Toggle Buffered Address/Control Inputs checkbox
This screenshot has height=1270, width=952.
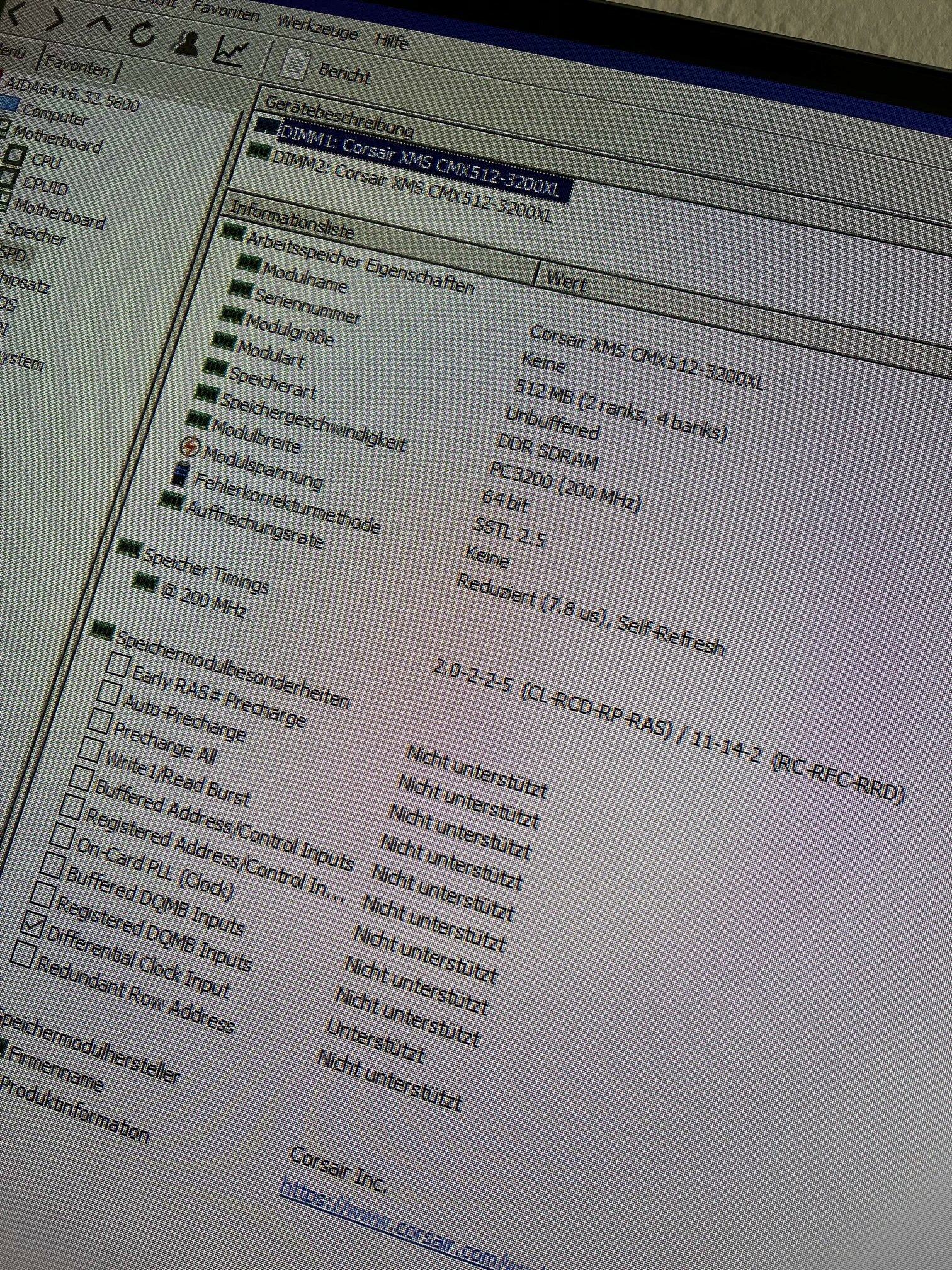point(81,777)
